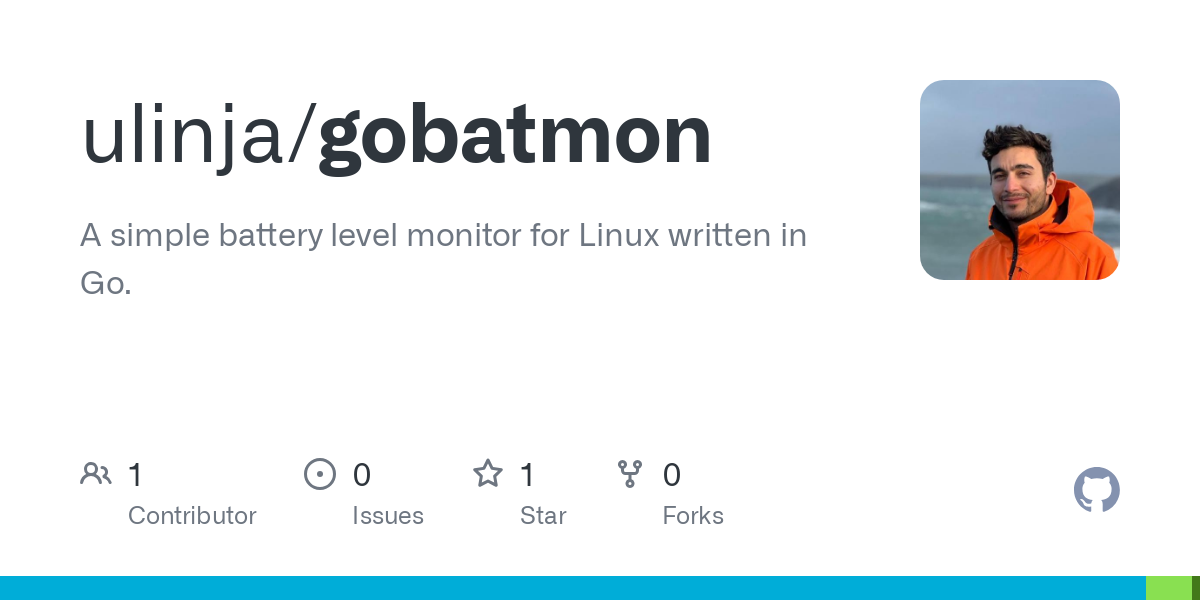Click the Contributors people icon
Image resolution: width=1200 pixels, height=600 pixels.
[96, 474]
